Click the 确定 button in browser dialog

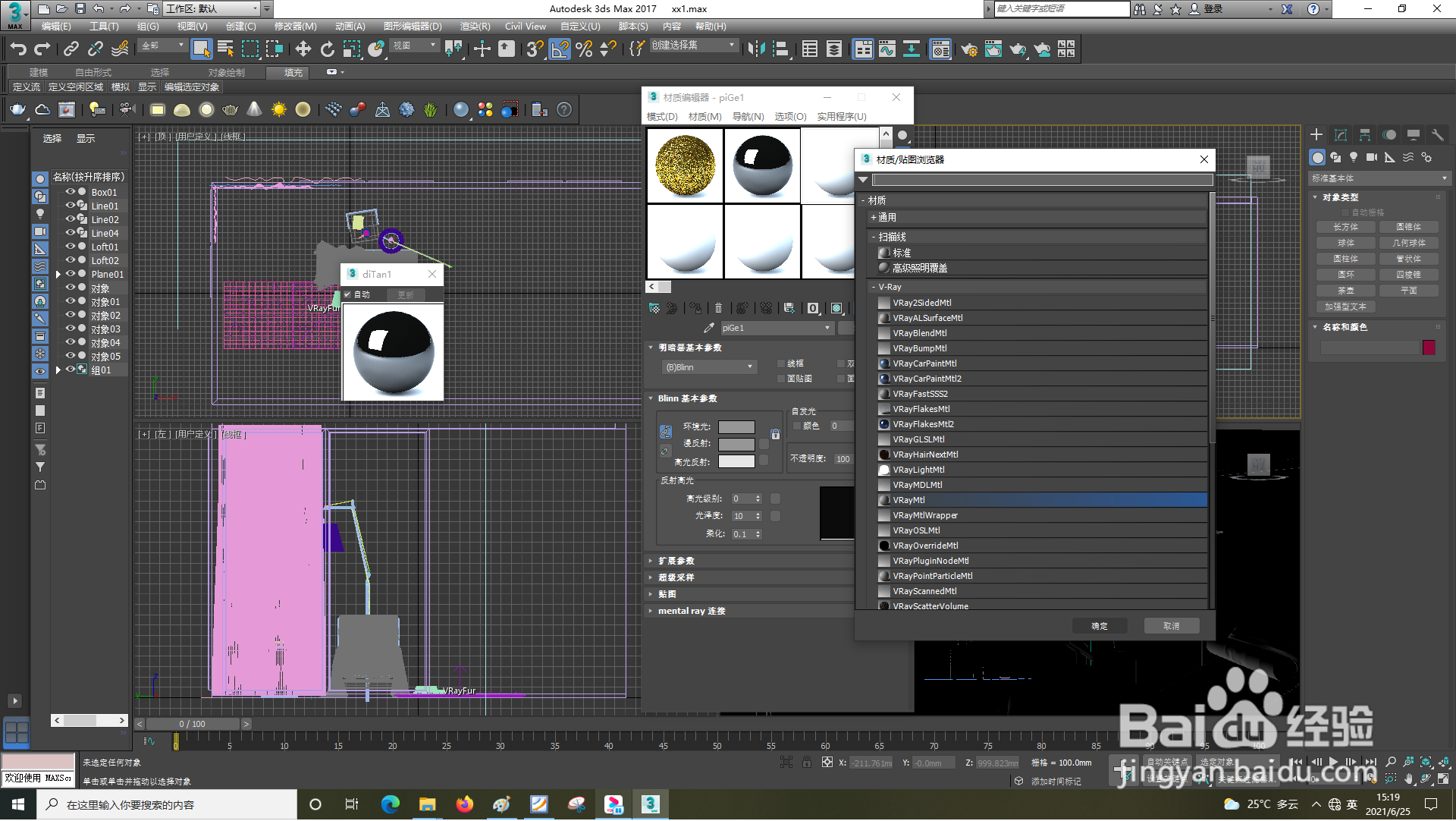(1099, 627)
